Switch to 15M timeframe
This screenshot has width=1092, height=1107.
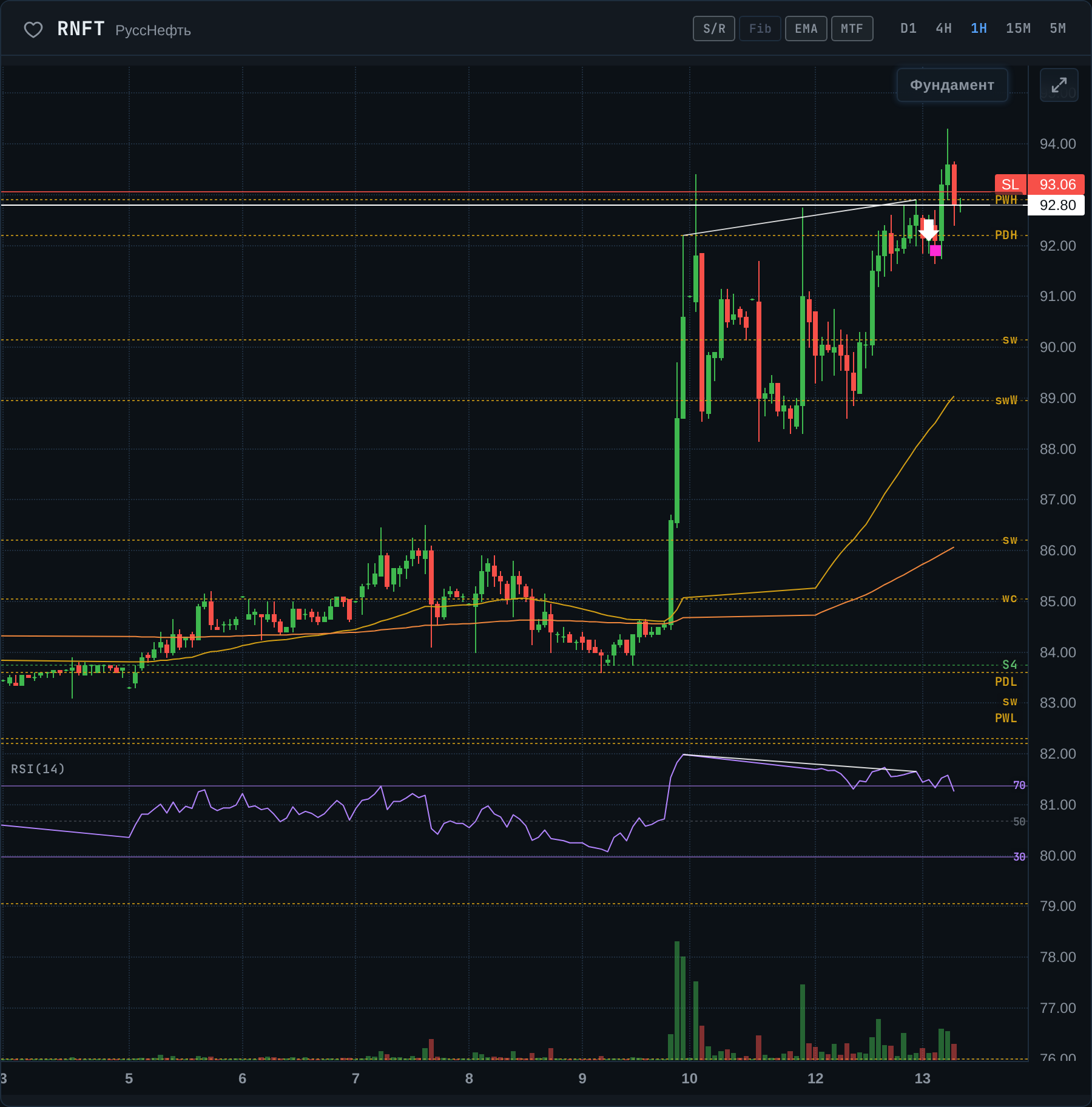point(1018,29)
